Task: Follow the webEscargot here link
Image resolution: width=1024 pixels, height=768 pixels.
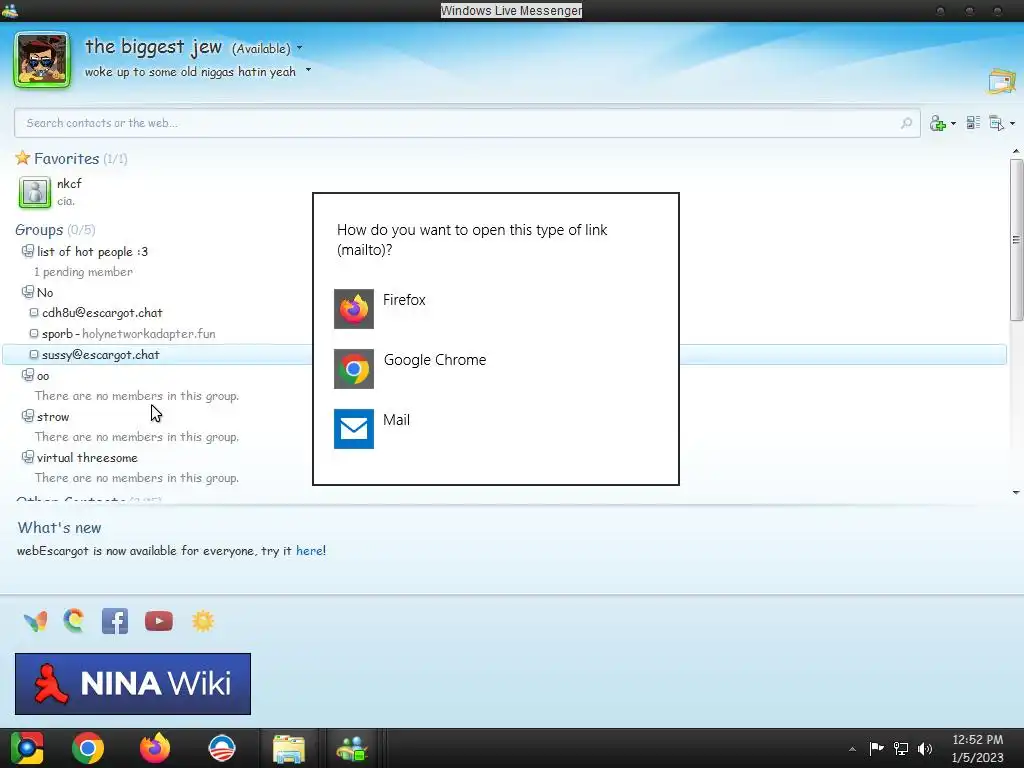Action: tap(309, 551)
